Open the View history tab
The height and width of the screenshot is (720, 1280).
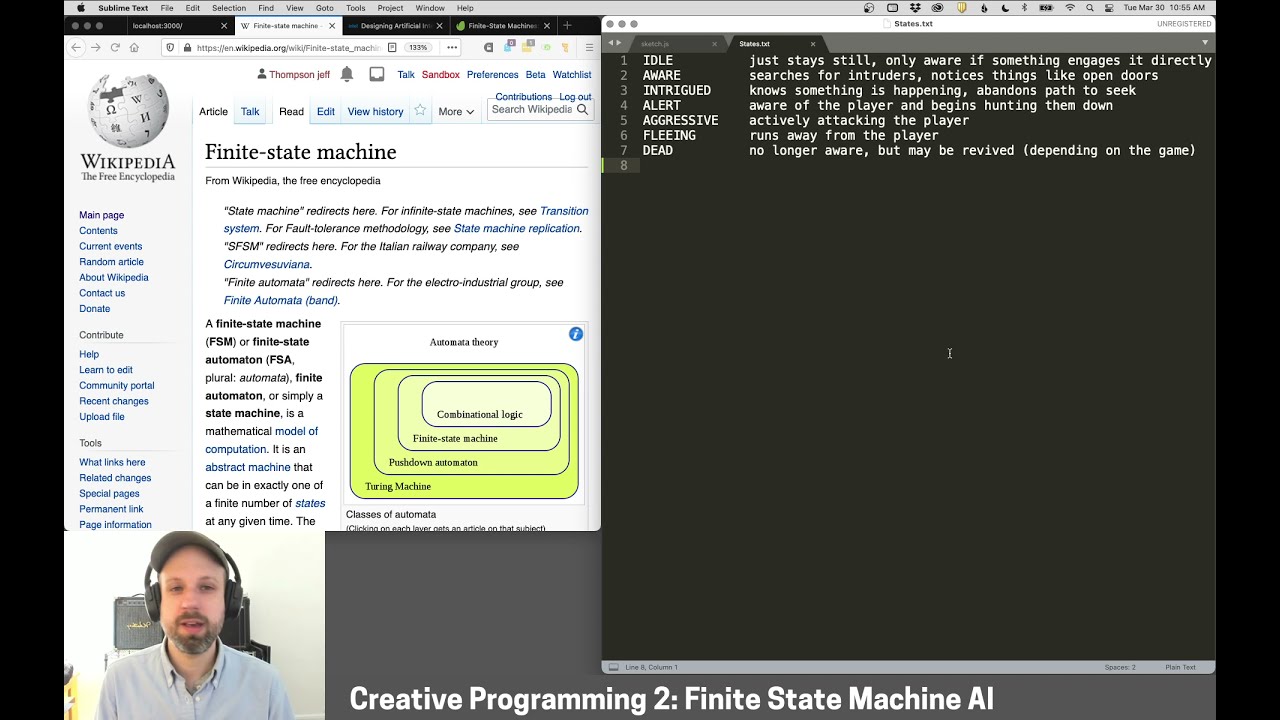(375, 112)
